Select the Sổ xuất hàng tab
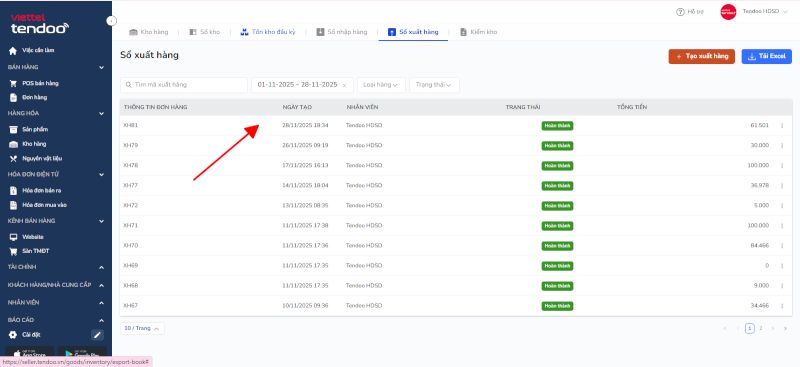The width and height of the screenshot is (800, 367). coord(413,32)
